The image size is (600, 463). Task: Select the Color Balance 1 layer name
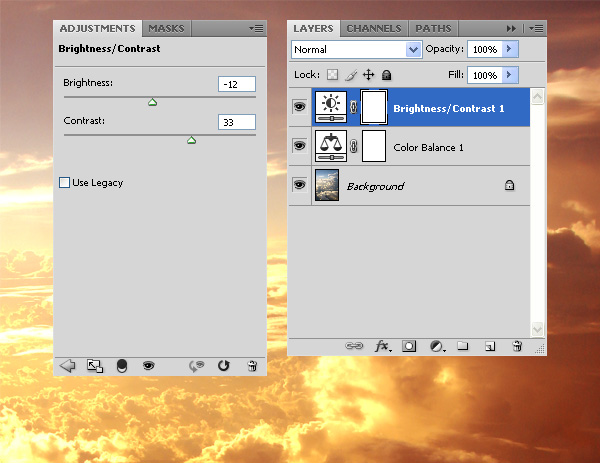(x=428, y=148)
